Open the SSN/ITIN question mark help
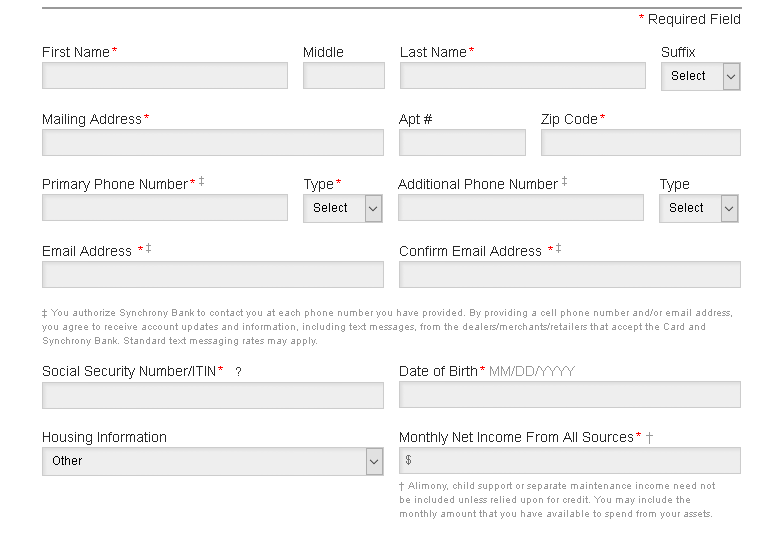 click(x=238, y=372)
